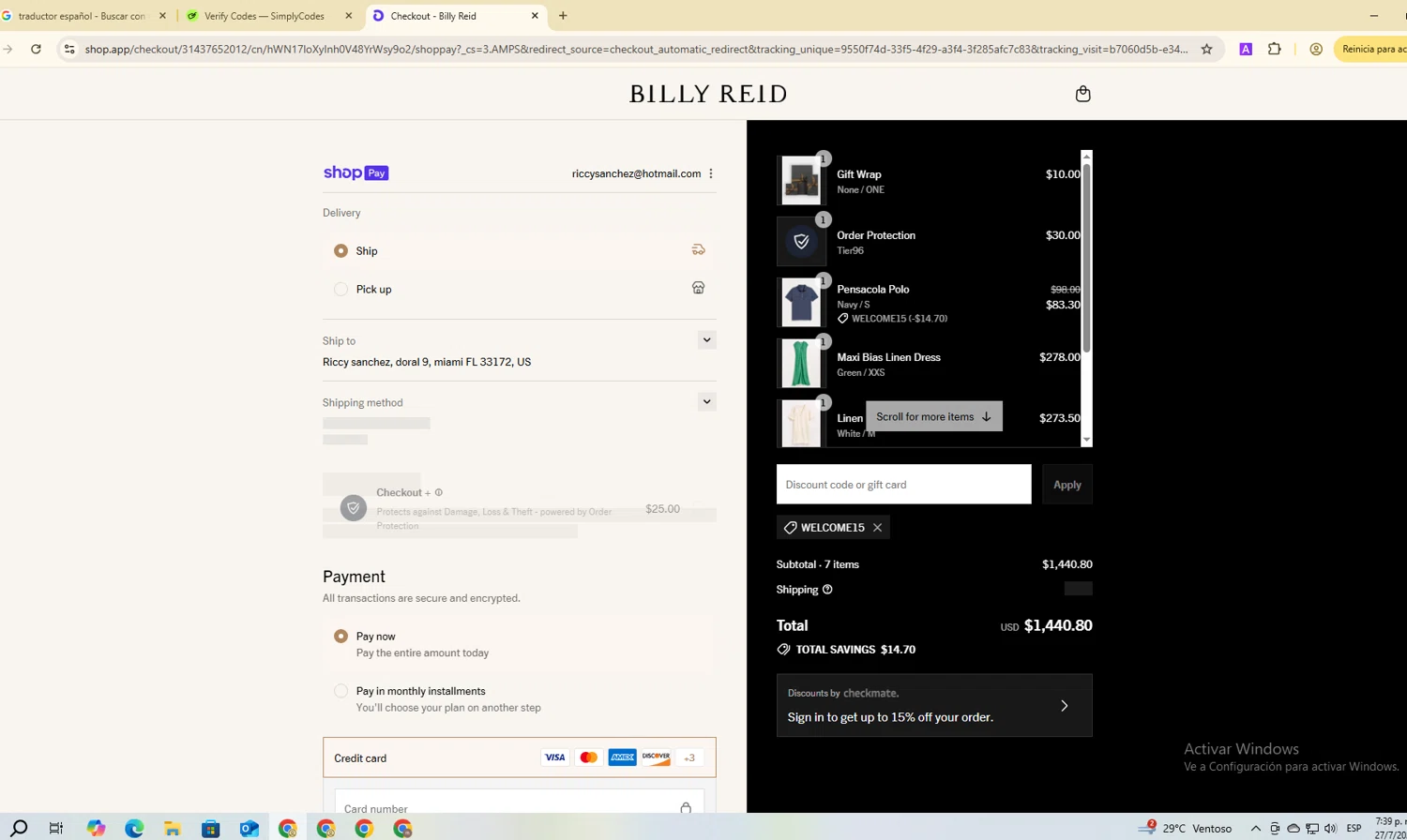This screenshot has height=840, width=1407.
Task: Open the shopping bag cart icon
Action: [1082, 94]
